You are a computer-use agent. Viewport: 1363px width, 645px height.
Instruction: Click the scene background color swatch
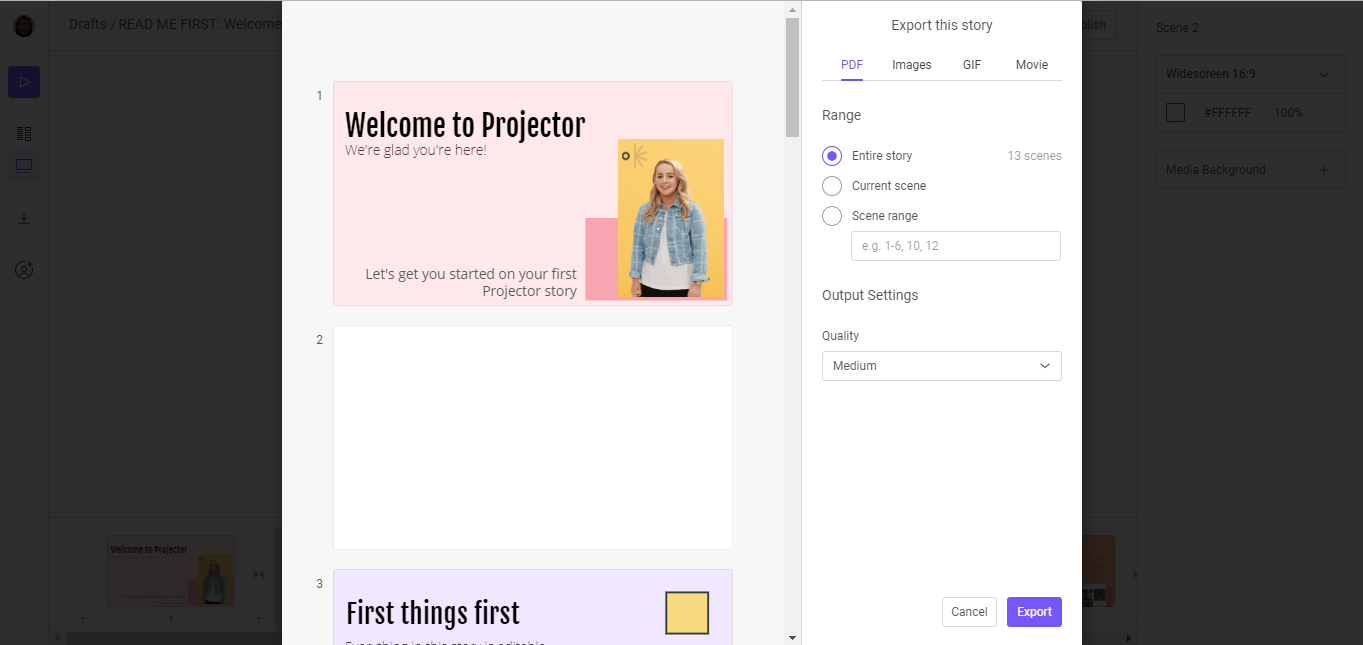click(x=1176, y=113)
